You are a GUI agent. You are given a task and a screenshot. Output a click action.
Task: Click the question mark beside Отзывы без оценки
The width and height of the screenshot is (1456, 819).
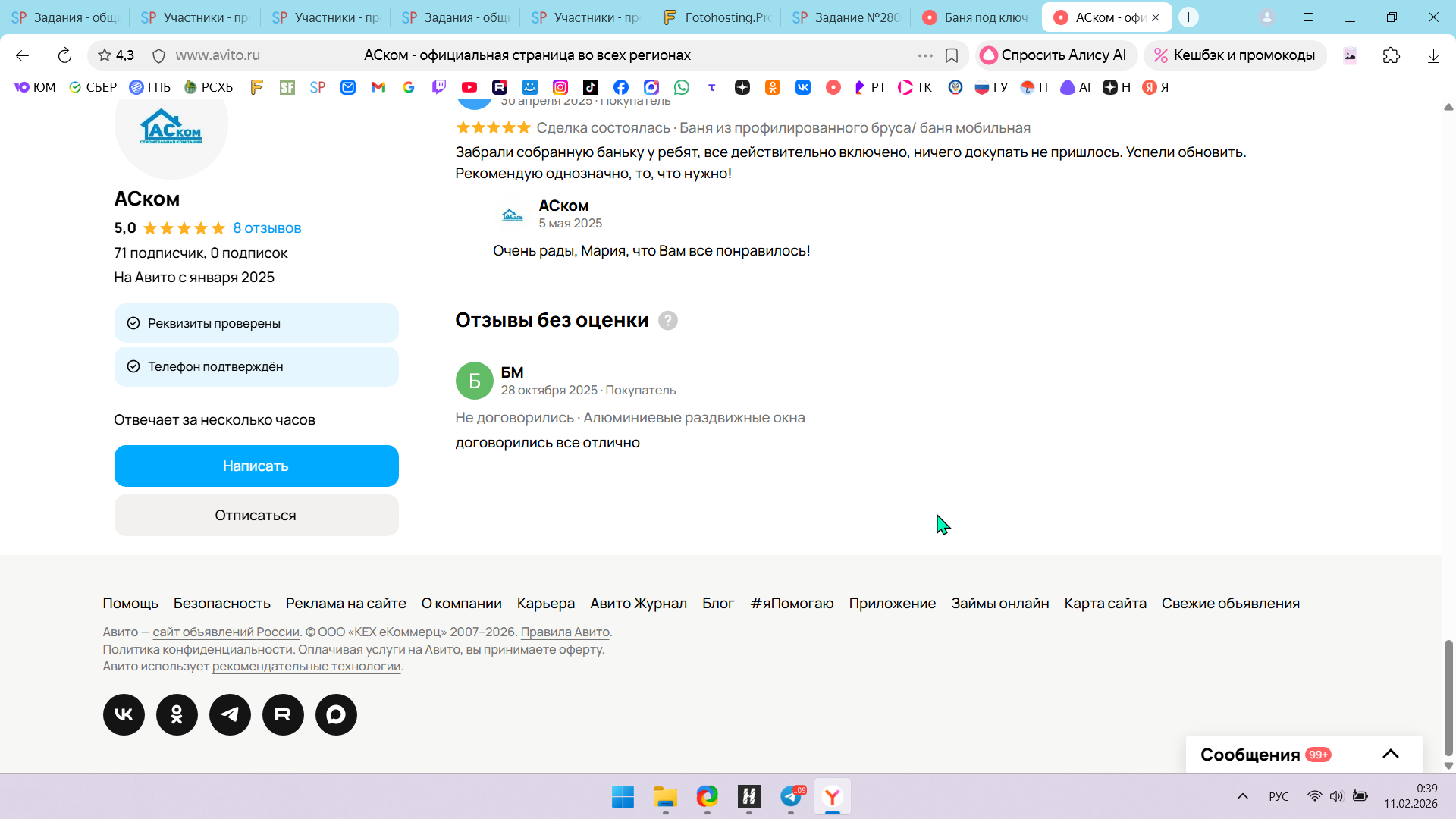click(x=667, y=321)
